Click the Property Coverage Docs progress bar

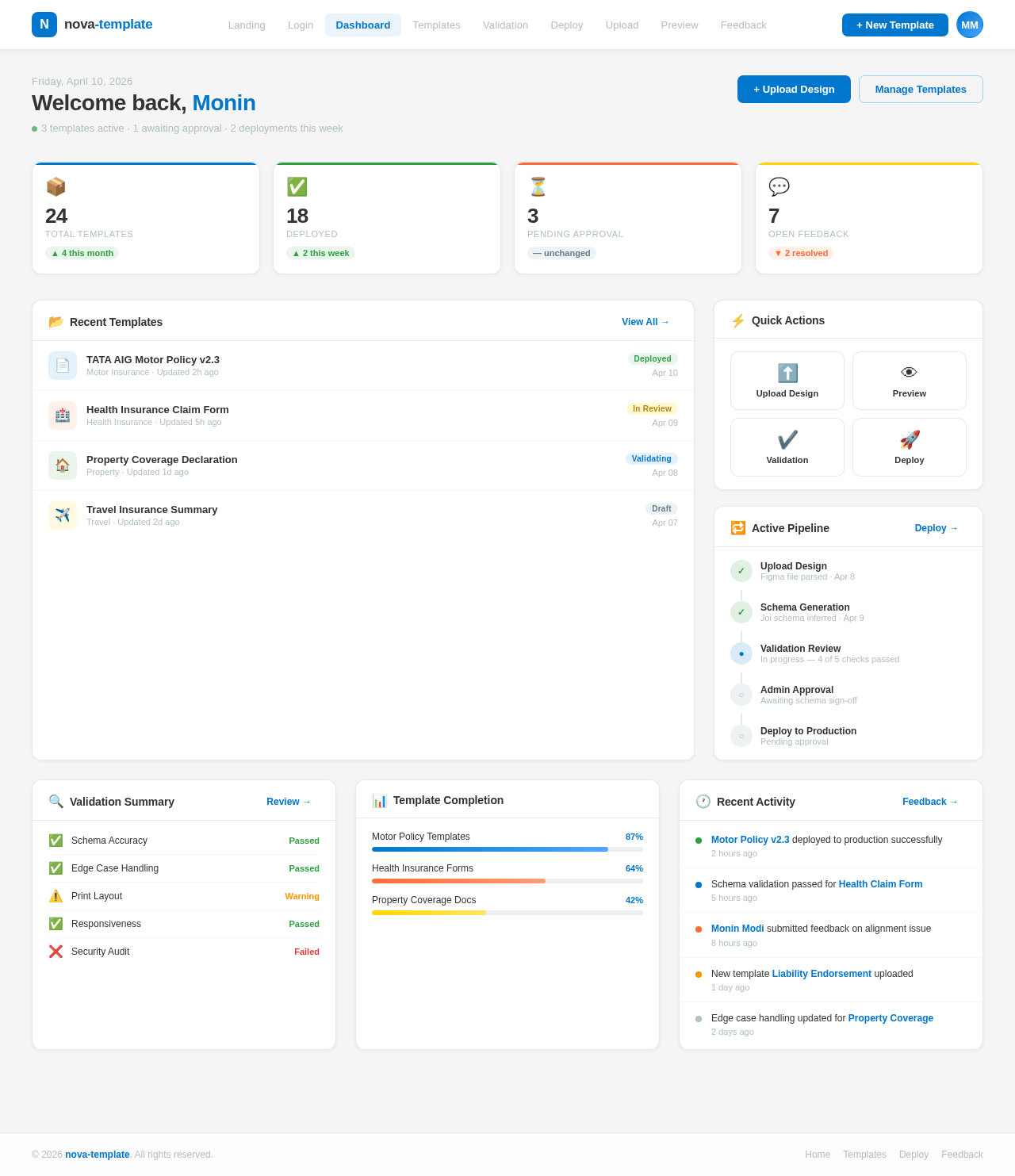tap(507, 913)
